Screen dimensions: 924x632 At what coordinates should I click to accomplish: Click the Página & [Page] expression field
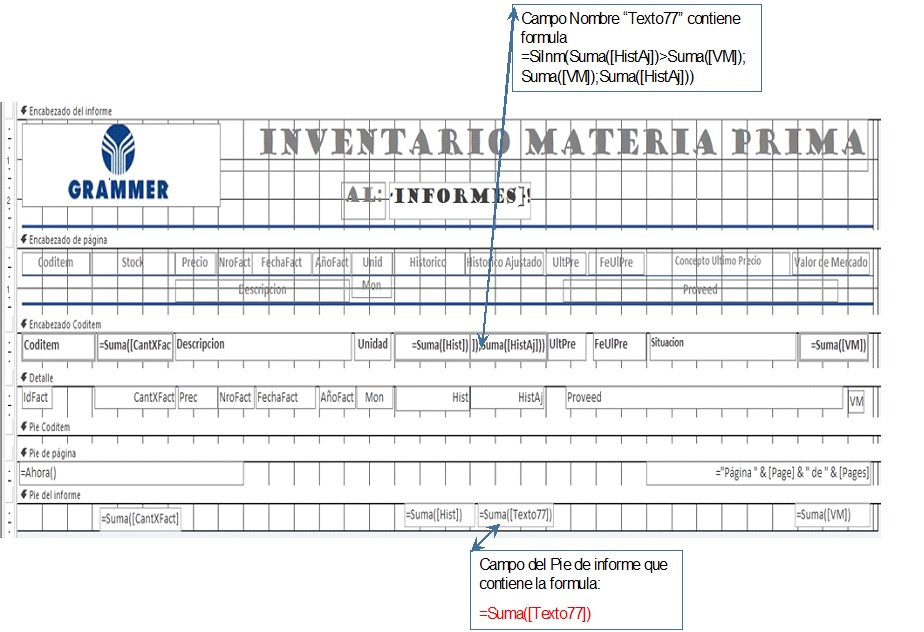(x=759, y=473)
